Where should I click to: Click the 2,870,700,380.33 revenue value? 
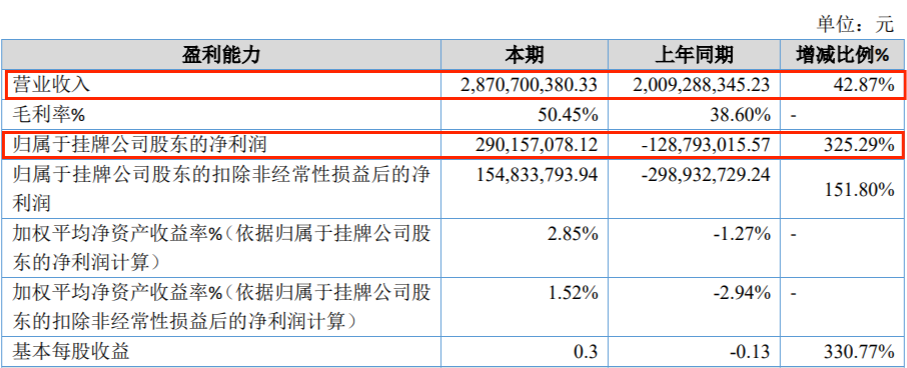pos(528,86)
